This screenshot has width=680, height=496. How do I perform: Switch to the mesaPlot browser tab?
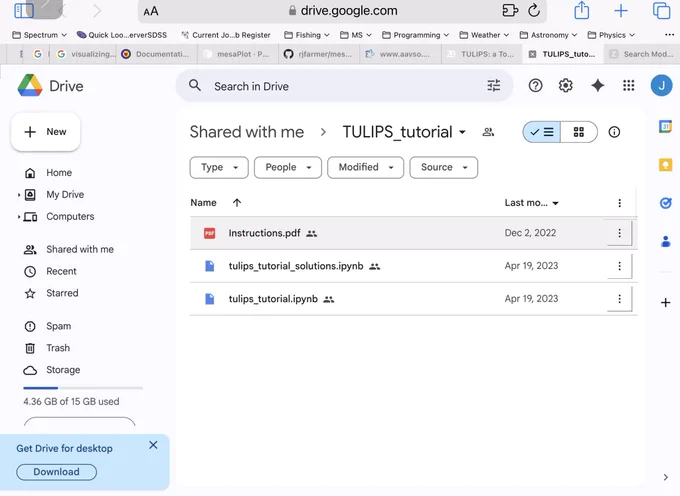point(238,54)
